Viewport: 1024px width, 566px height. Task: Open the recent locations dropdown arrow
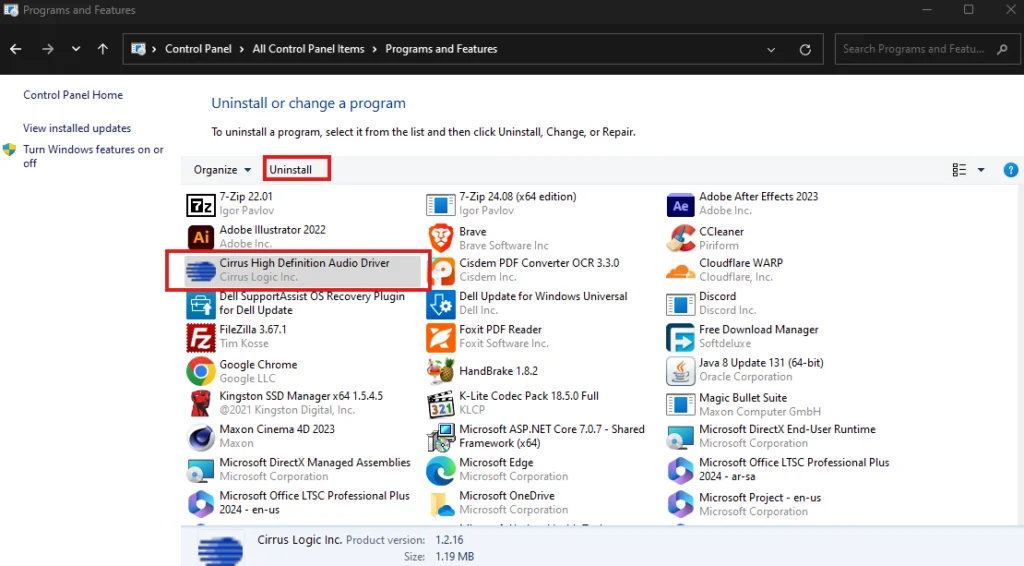76,49
